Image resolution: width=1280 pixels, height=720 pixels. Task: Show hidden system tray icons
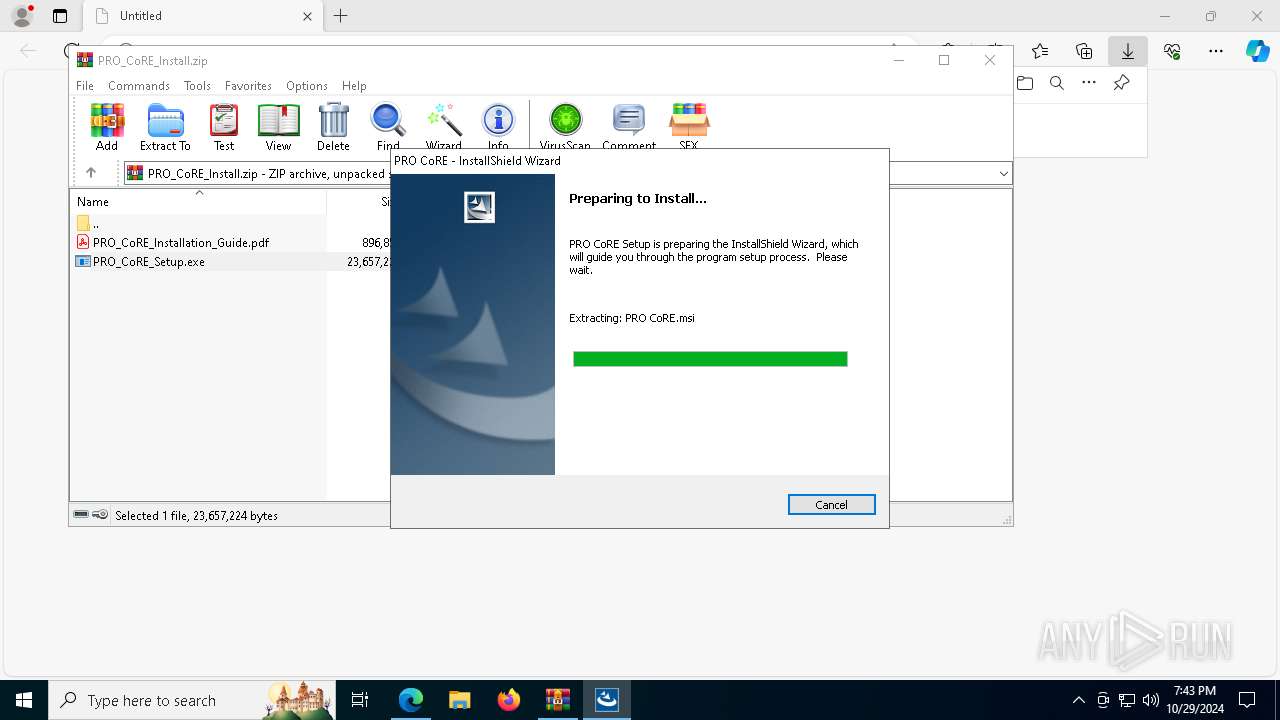click(1078, 700)
